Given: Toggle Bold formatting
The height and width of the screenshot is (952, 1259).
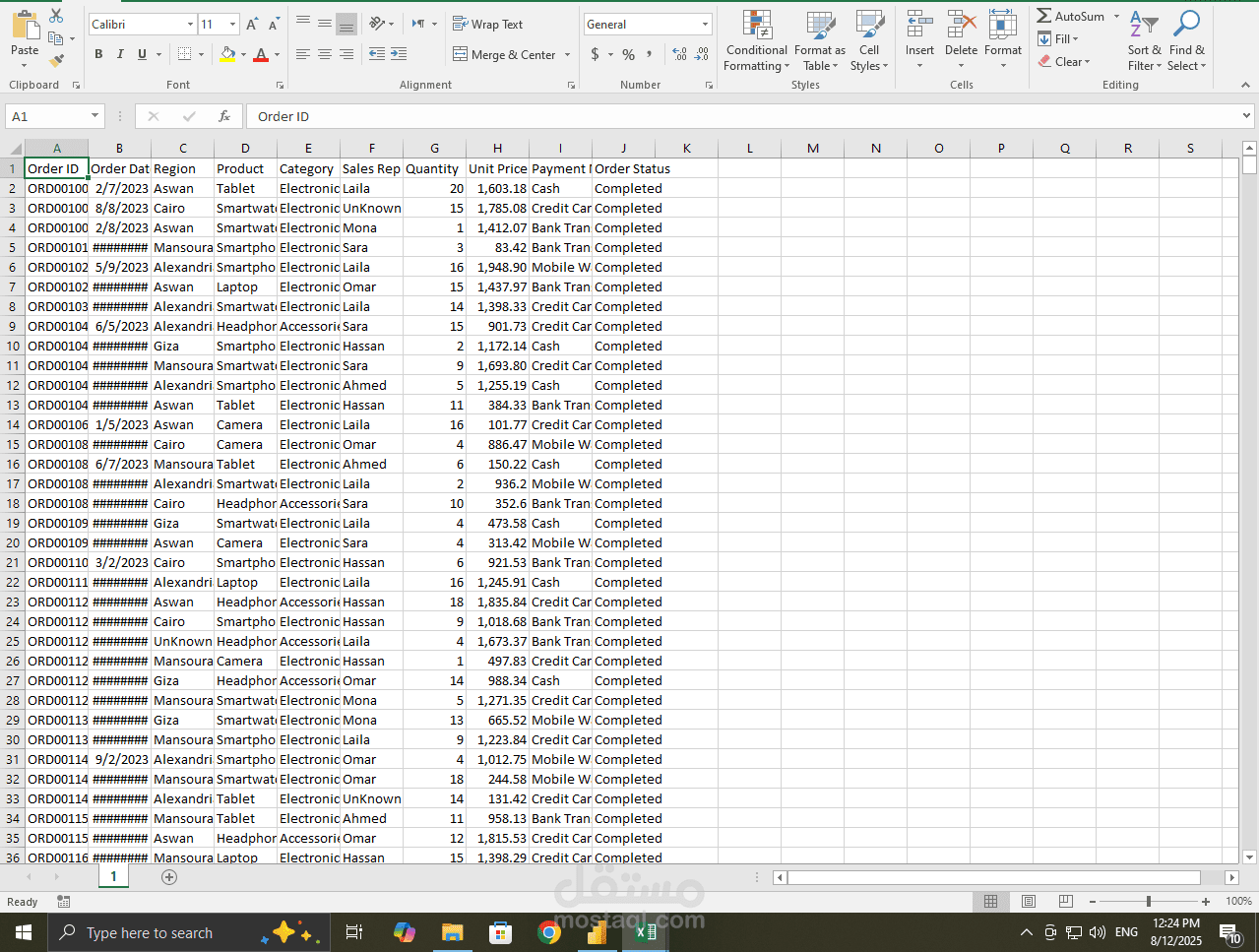Looking at the screenshot, I should pos(98,54).
